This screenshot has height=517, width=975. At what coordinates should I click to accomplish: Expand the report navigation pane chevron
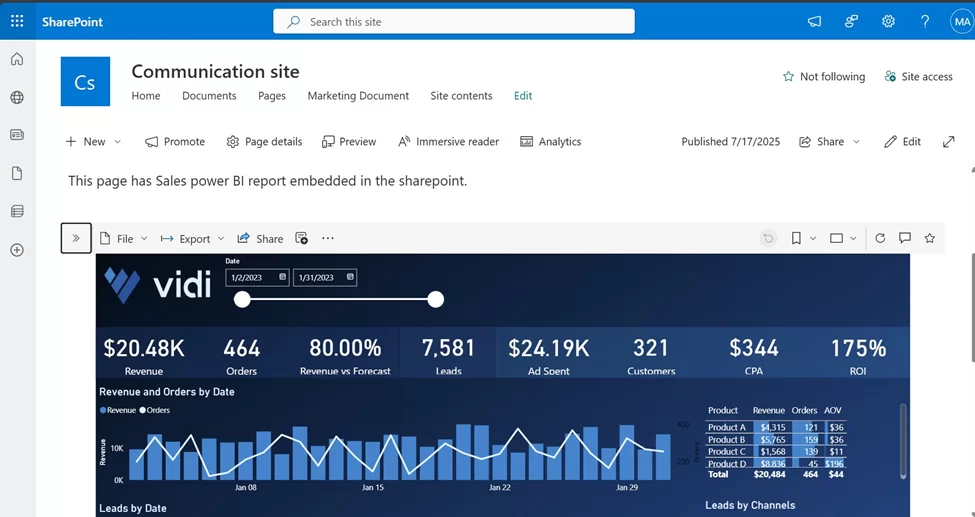point(76,238)
